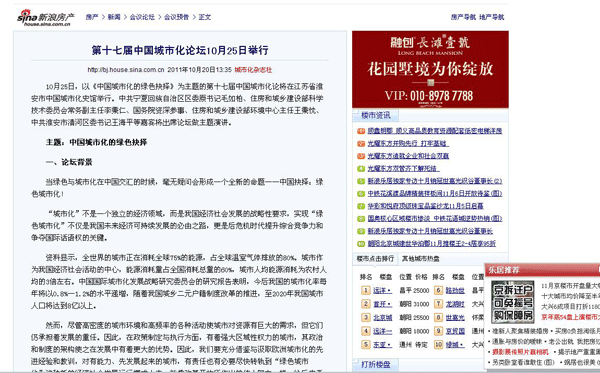This screenshot has height=373, width=600.
Task: Open 通胀与房价的暧昧 link in popup
Action: point(518,342)
